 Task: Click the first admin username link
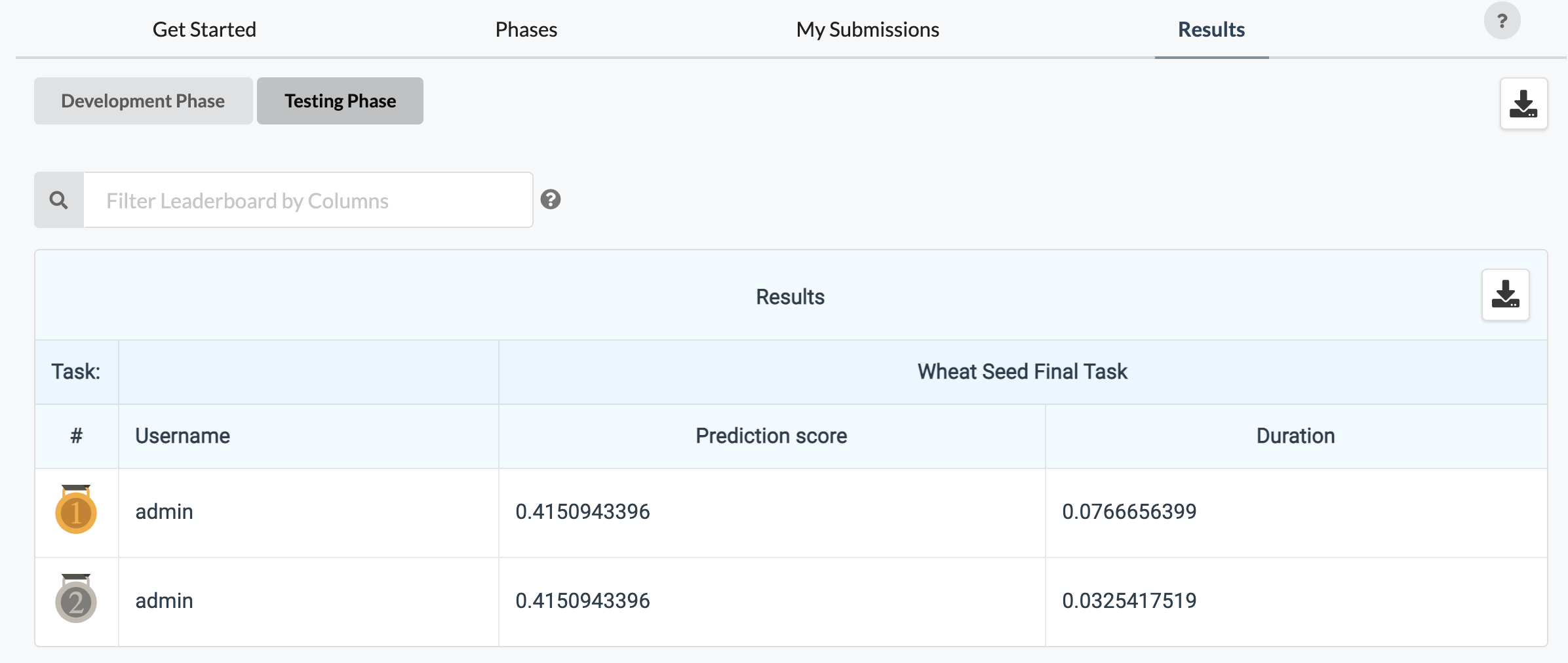[x=164, y=512]
